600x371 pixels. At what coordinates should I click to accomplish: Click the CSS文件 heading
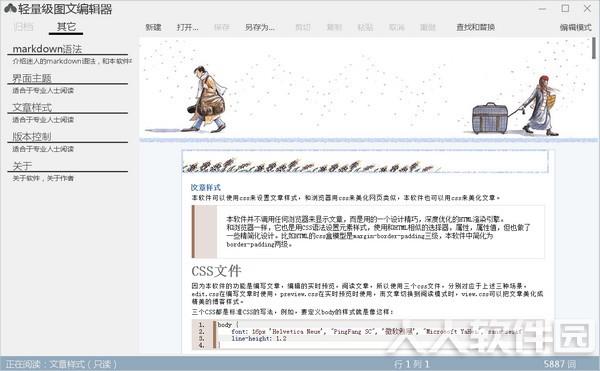(216, 271)
